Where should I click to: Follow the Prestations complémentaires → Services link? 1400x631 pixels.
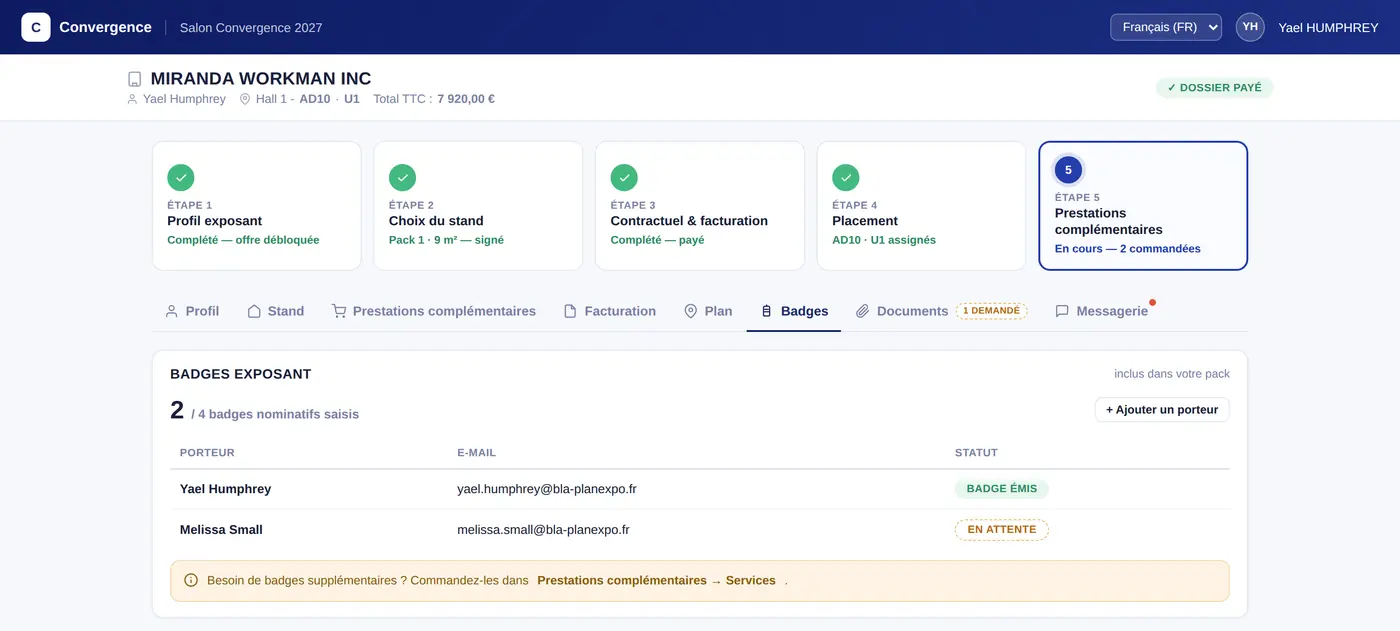coord(656,580)
